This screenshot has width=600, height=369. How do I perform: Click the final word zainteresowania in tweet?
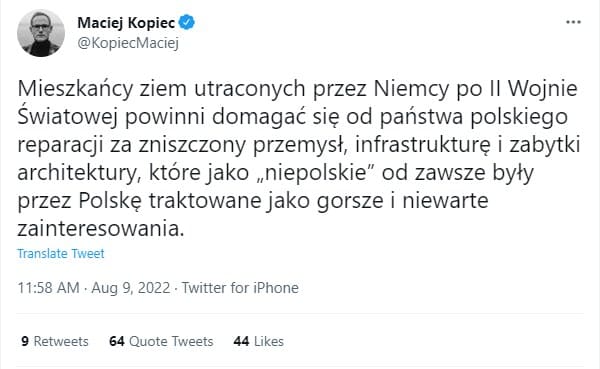(x=101, y=229)
